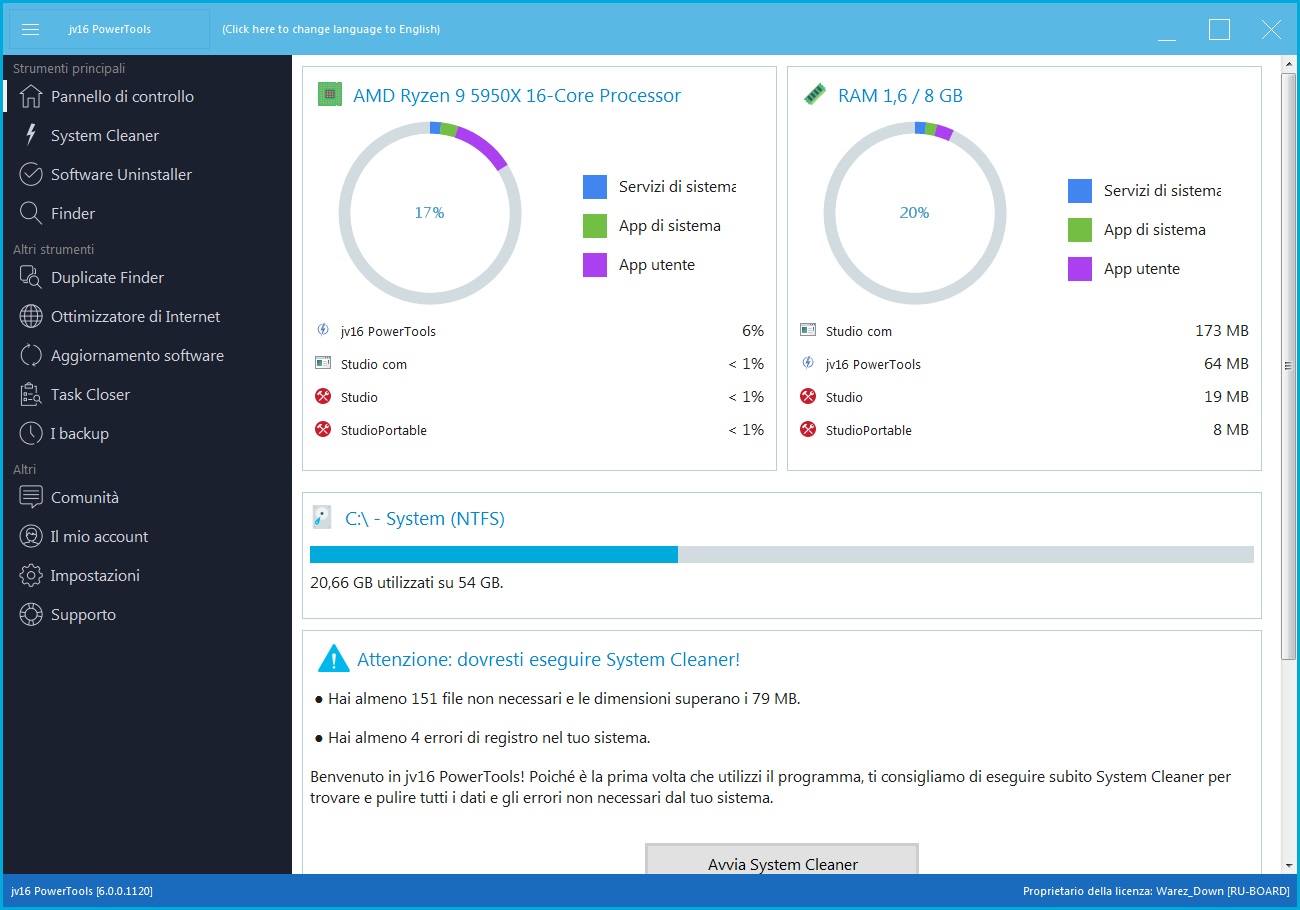
Task: Open Impostazioni settings page
Action: pos(147,575)
